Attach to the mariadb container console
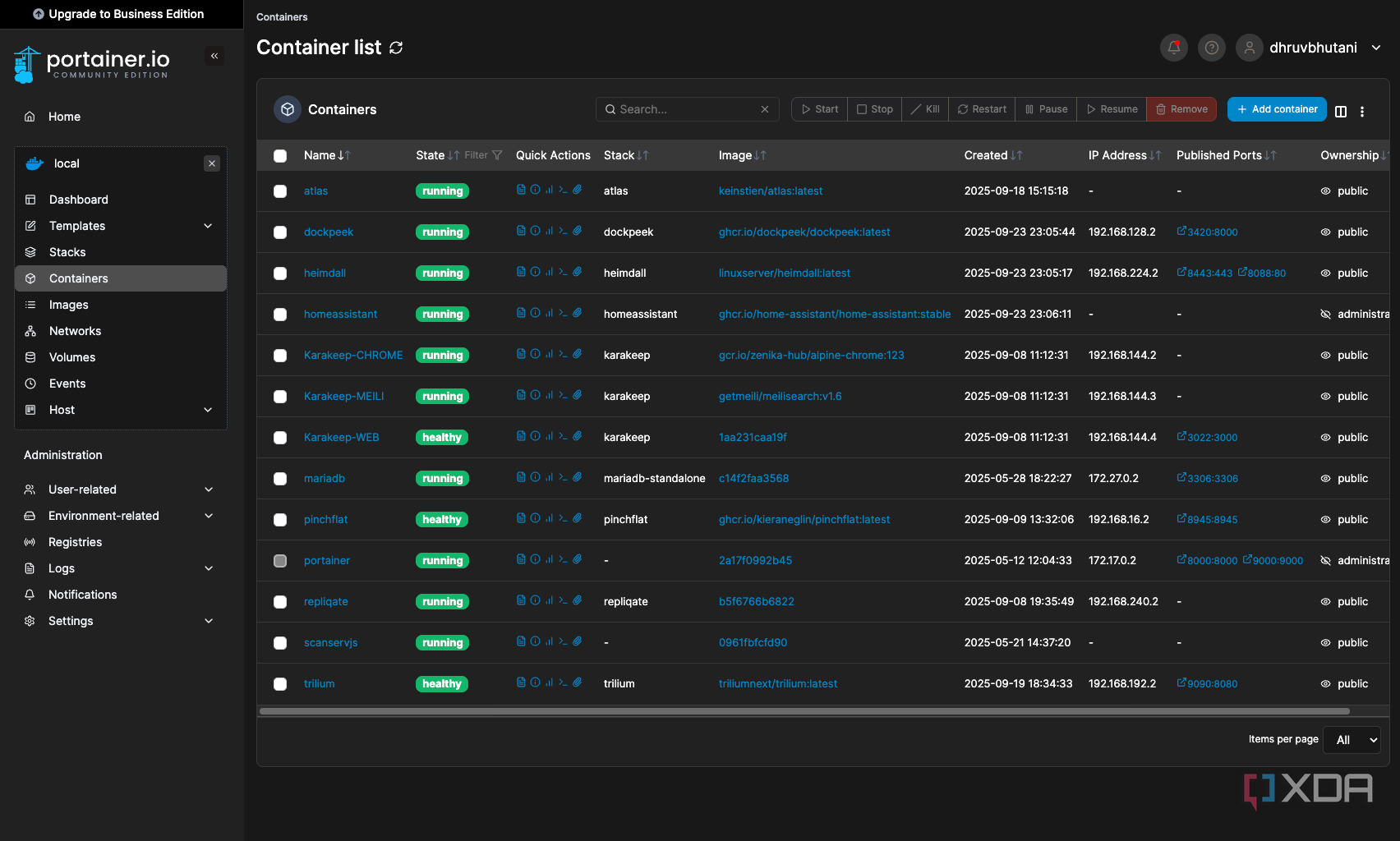Image resolution: width=1400 pixels, height=841 pixels. point(578,477)
